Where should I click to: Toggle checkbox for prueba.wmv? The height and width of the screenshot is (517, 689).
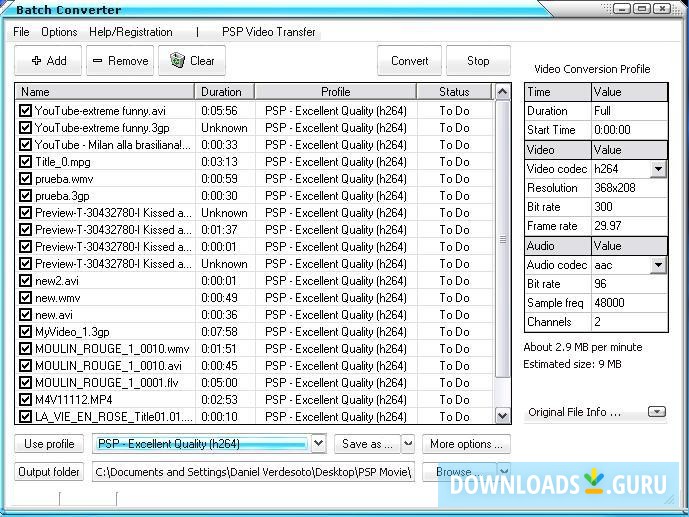(x=25, y=179)
